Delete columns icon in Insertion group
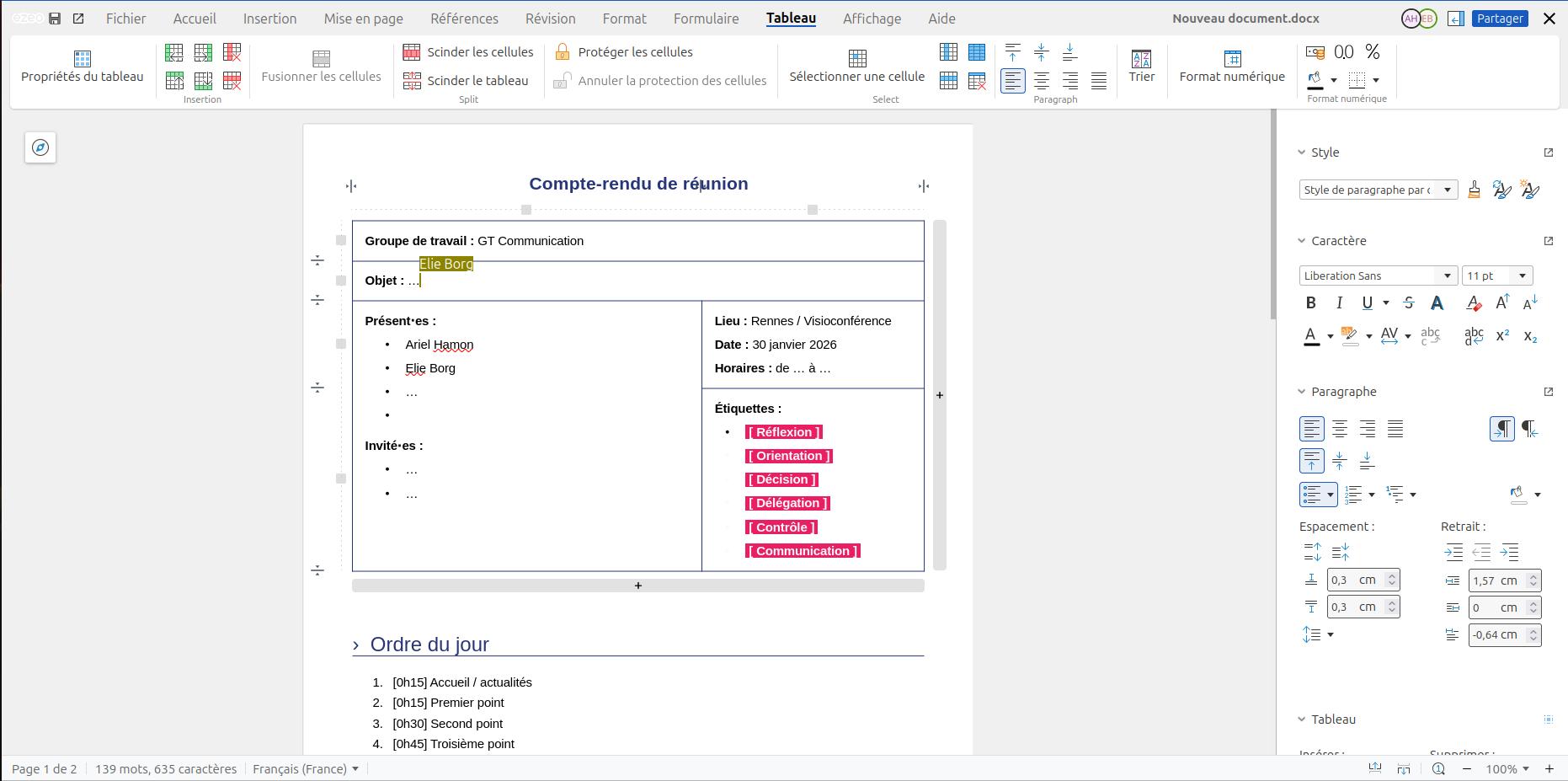The width and height of the screenshot is (1568, 781). point(232,52)
